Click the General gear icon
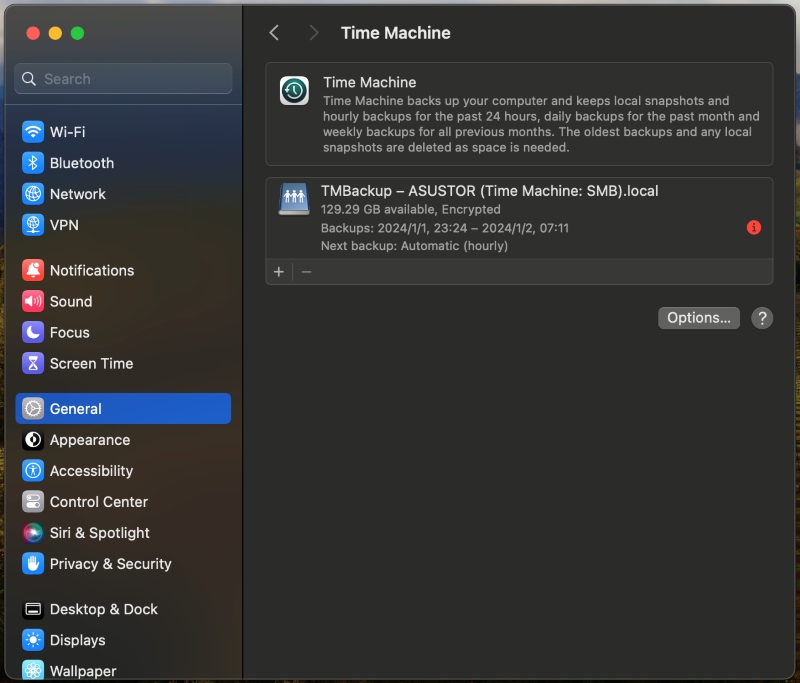This screenshot has width=800, height=683. (x=33, y=409)
